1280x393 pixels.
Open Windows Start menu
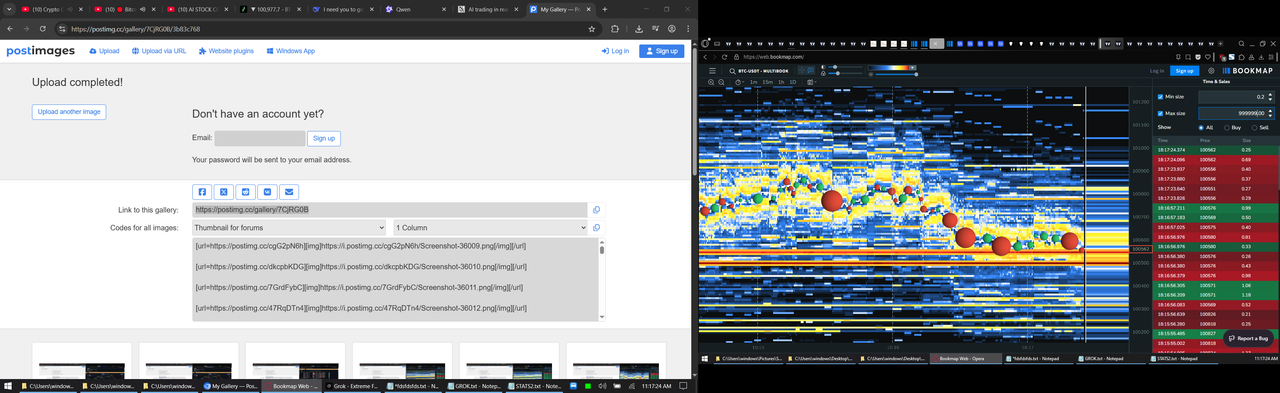click(7, 385)
